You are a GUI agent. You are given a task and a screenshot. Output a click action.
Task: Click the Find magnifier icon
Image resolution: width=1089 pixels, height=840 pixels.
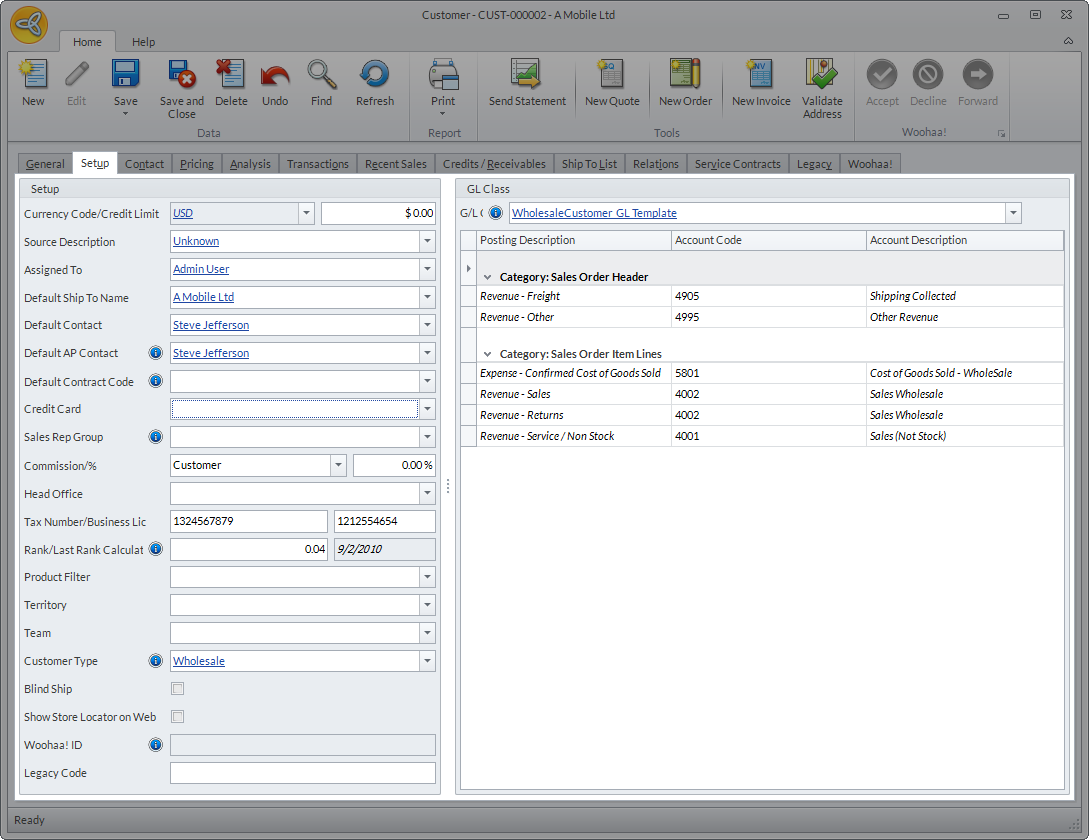(321, 76)
